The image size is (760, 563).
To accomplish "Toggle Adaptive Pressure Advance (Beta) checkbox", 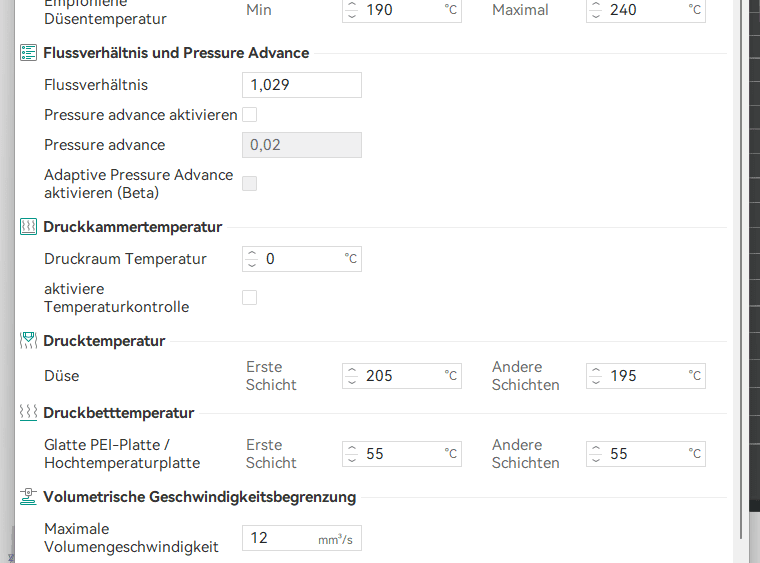I will (250, 183).
